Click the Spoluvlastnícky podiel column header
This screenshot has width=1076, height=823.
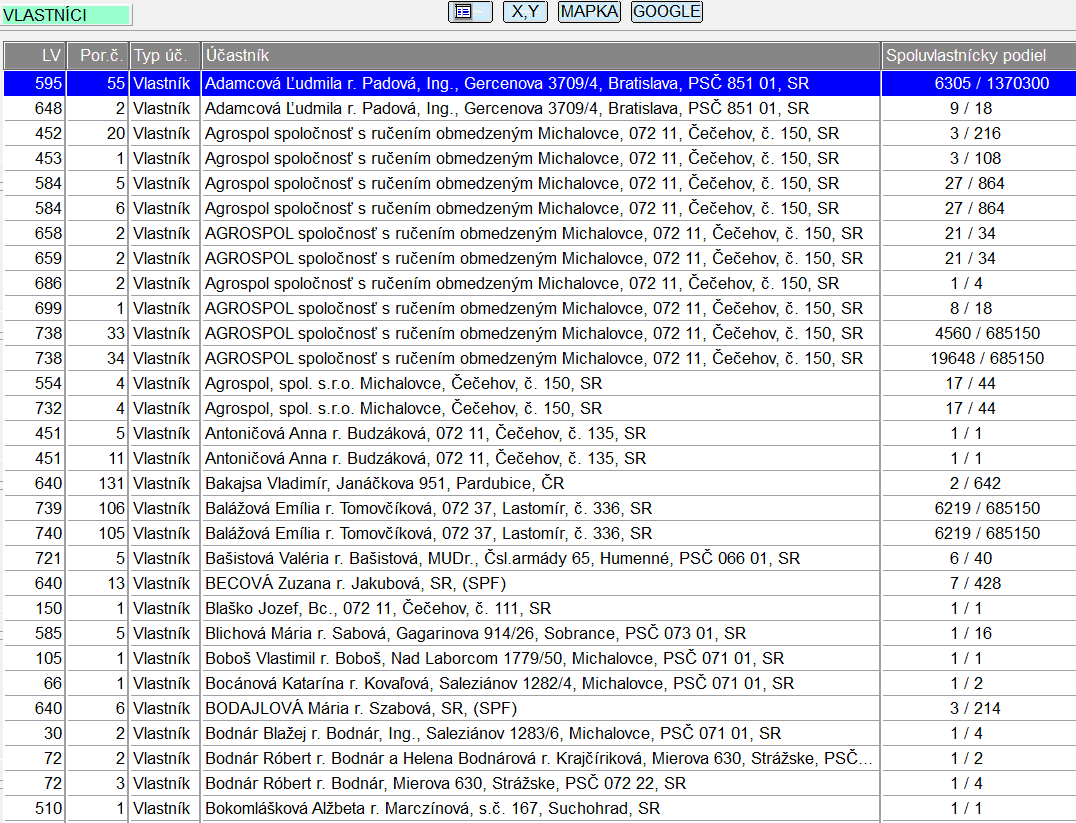click(978, 56)
